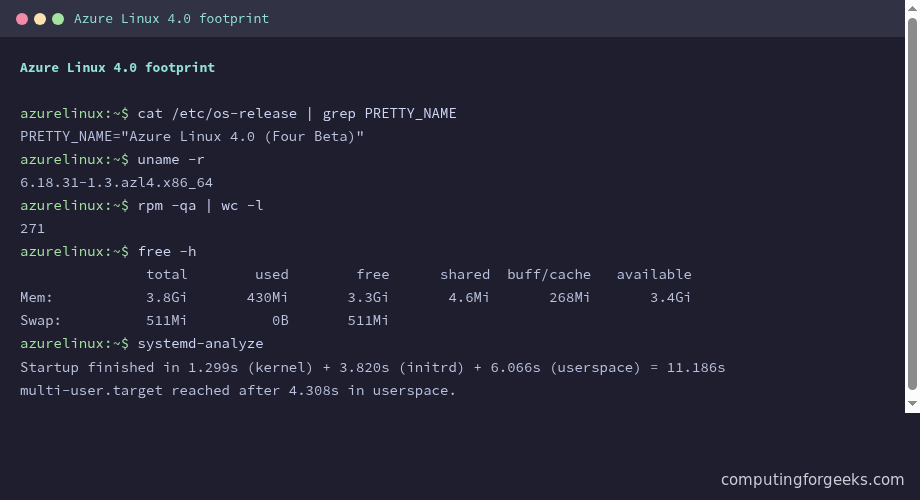Click the Mem free value '3.3Gi'
The image size is (920, 500).
click(x=368, y=298)
